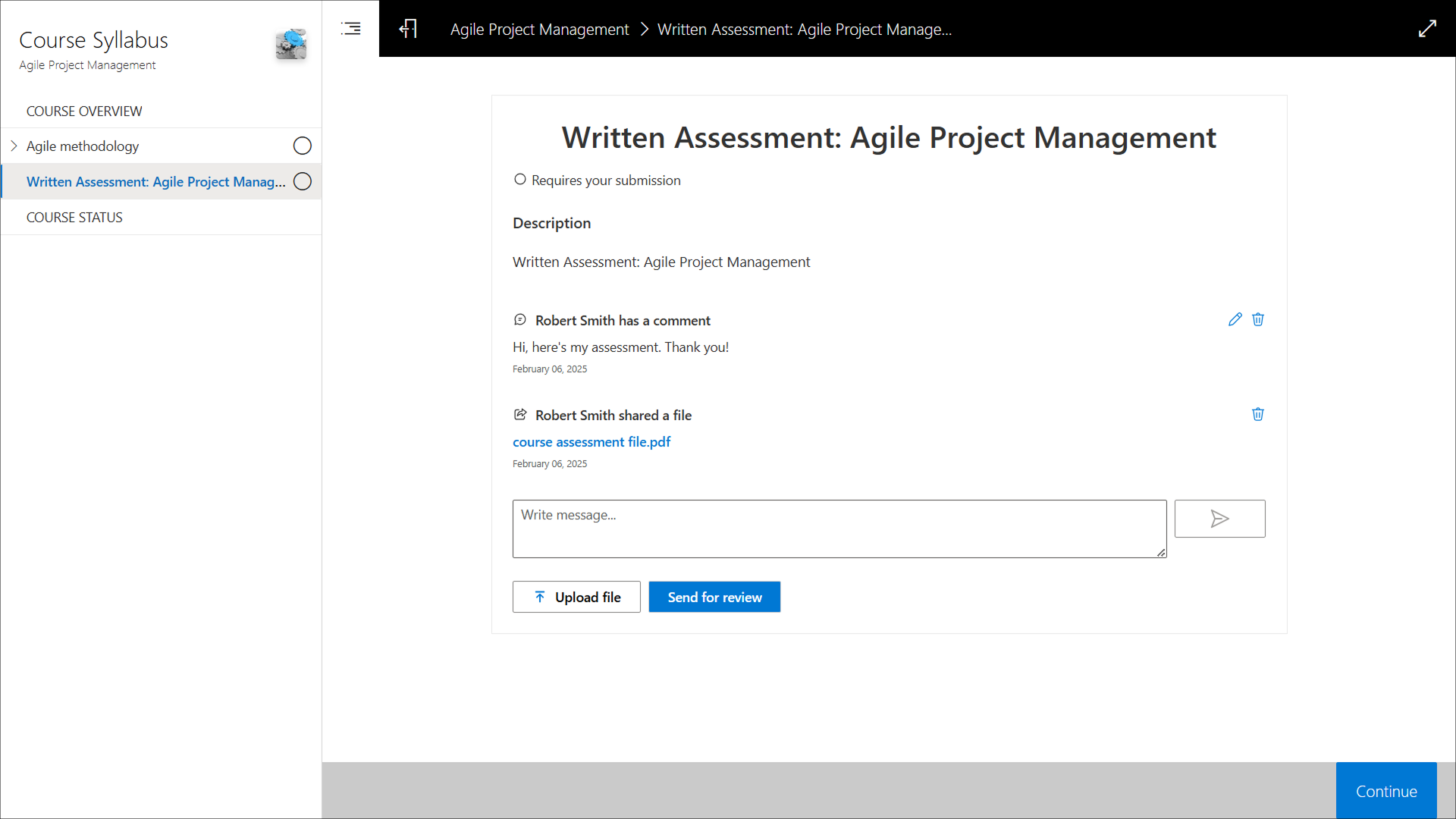
Task: Select Written Assessment item in syllabus
Action: coord(155,181)
